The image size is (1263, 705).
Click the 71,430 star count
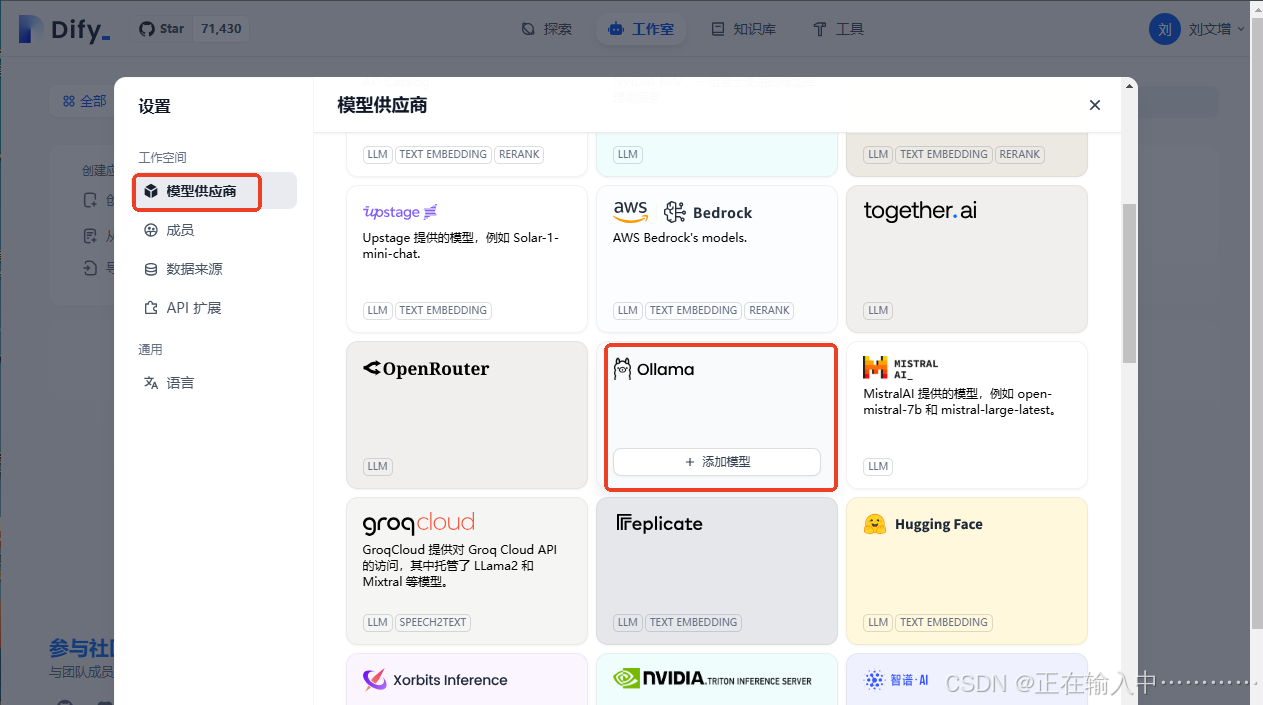221,29
